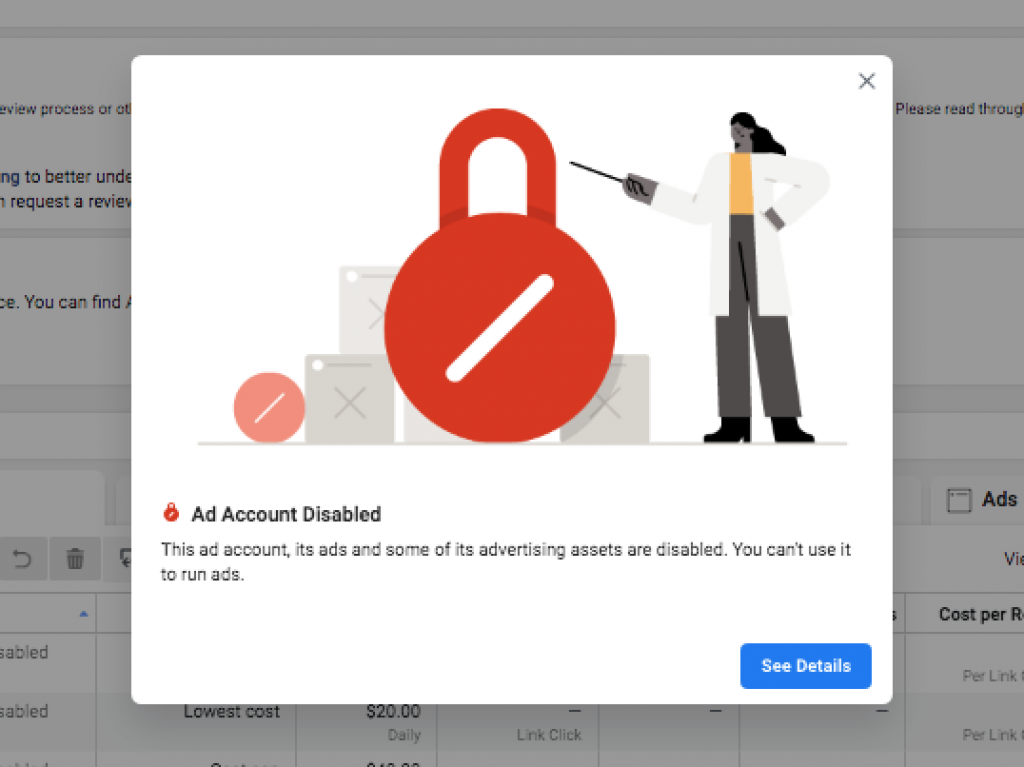Click the Ad Account Disabled heading
Screen dimensions: 1024x767
286,514
